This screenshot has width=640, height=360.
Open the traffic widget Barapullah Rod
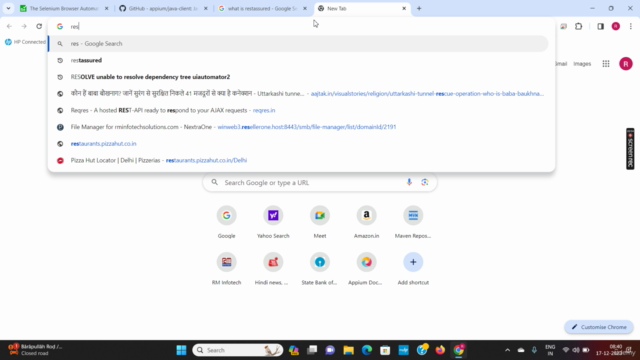35,350
